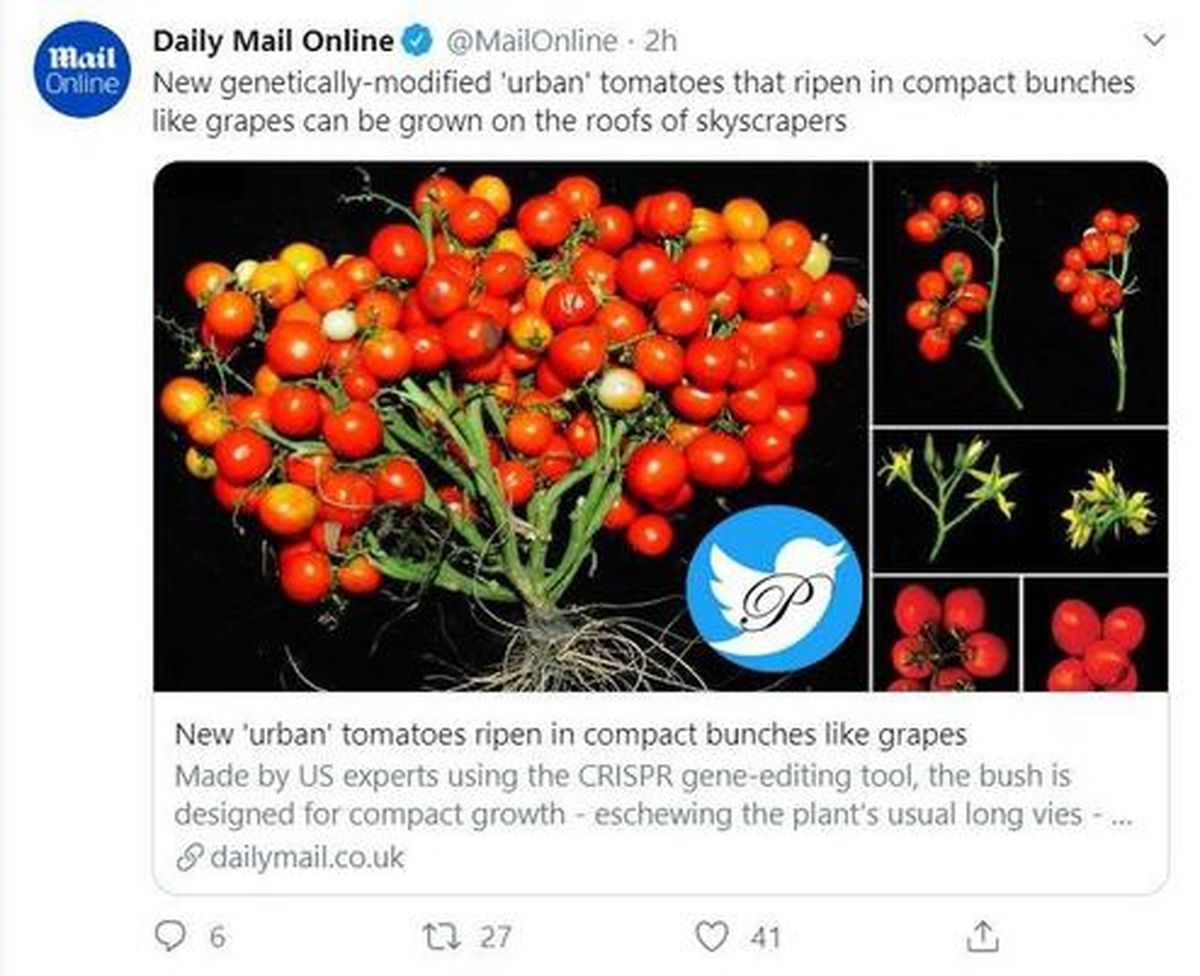
Task: Open the dailymail.co.uk domain link
Action: point(308,857)
